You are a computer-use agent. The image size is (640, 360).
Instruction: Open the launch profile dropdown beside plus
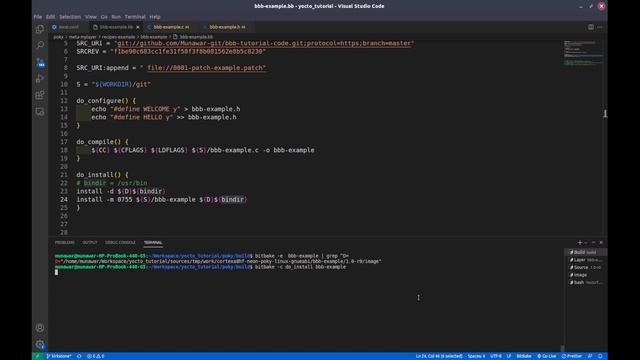click(585, 242)
